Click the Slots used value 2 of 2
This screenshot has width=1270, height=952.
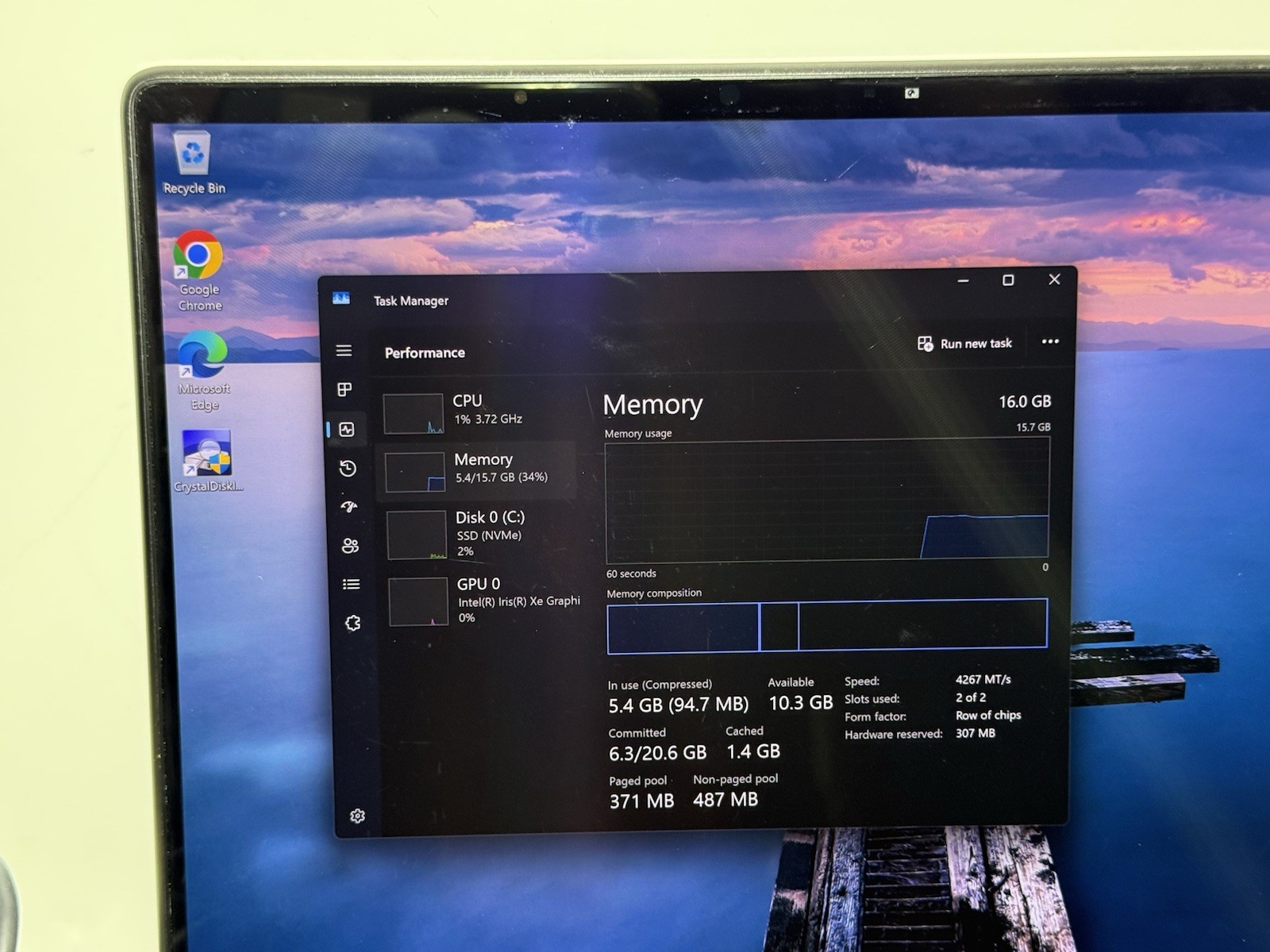pos(971,697)
